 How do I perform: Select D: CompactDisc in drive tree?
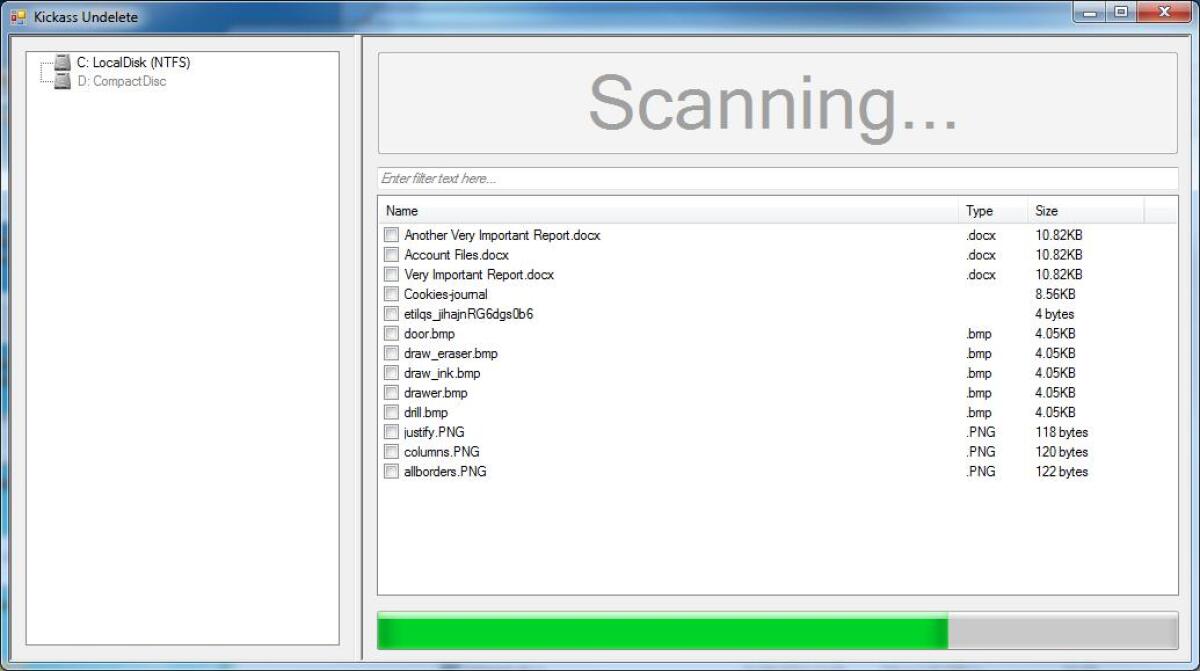pos(121,82)
